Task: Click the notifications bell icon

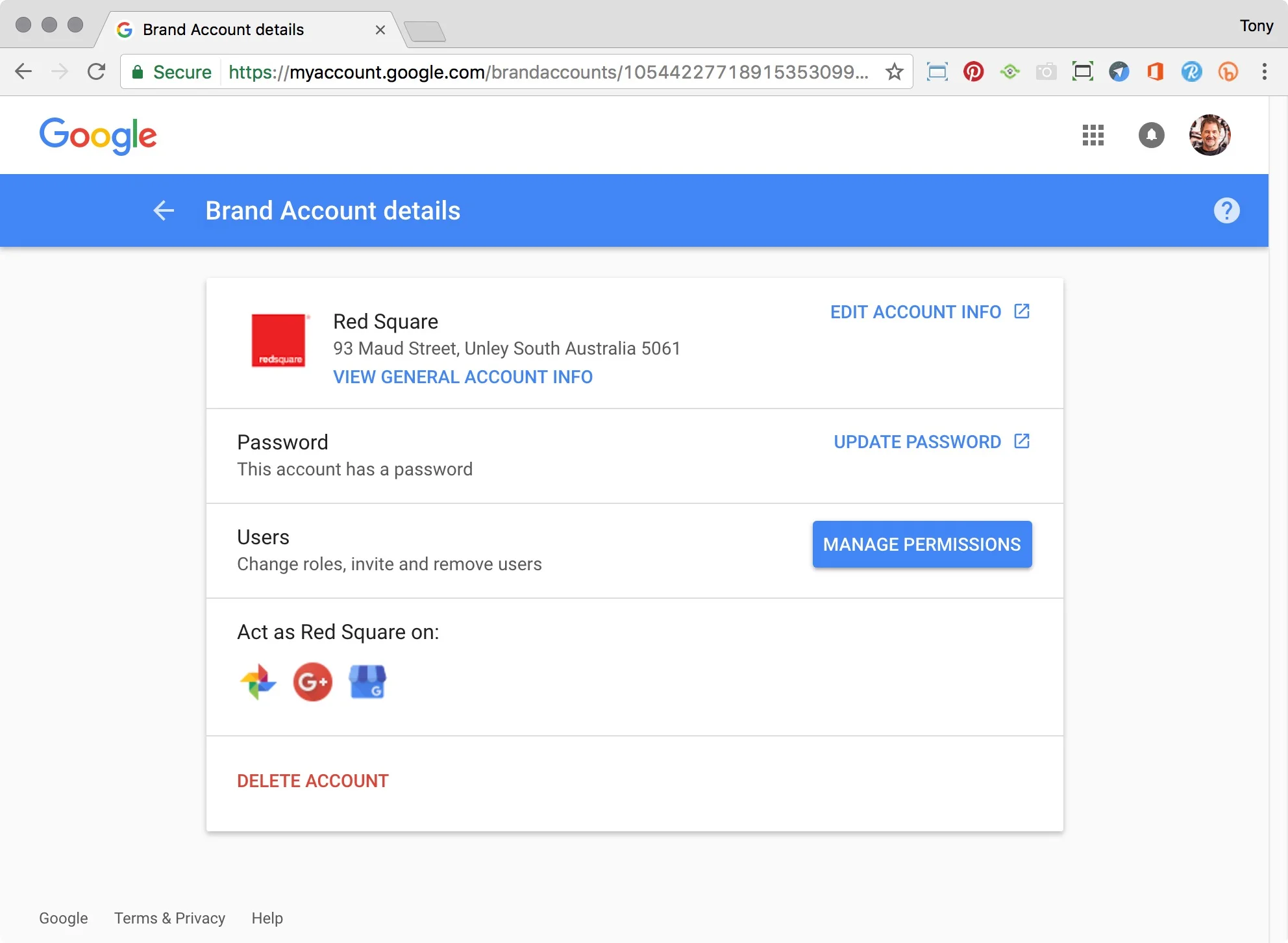Action: point(1151,135)
